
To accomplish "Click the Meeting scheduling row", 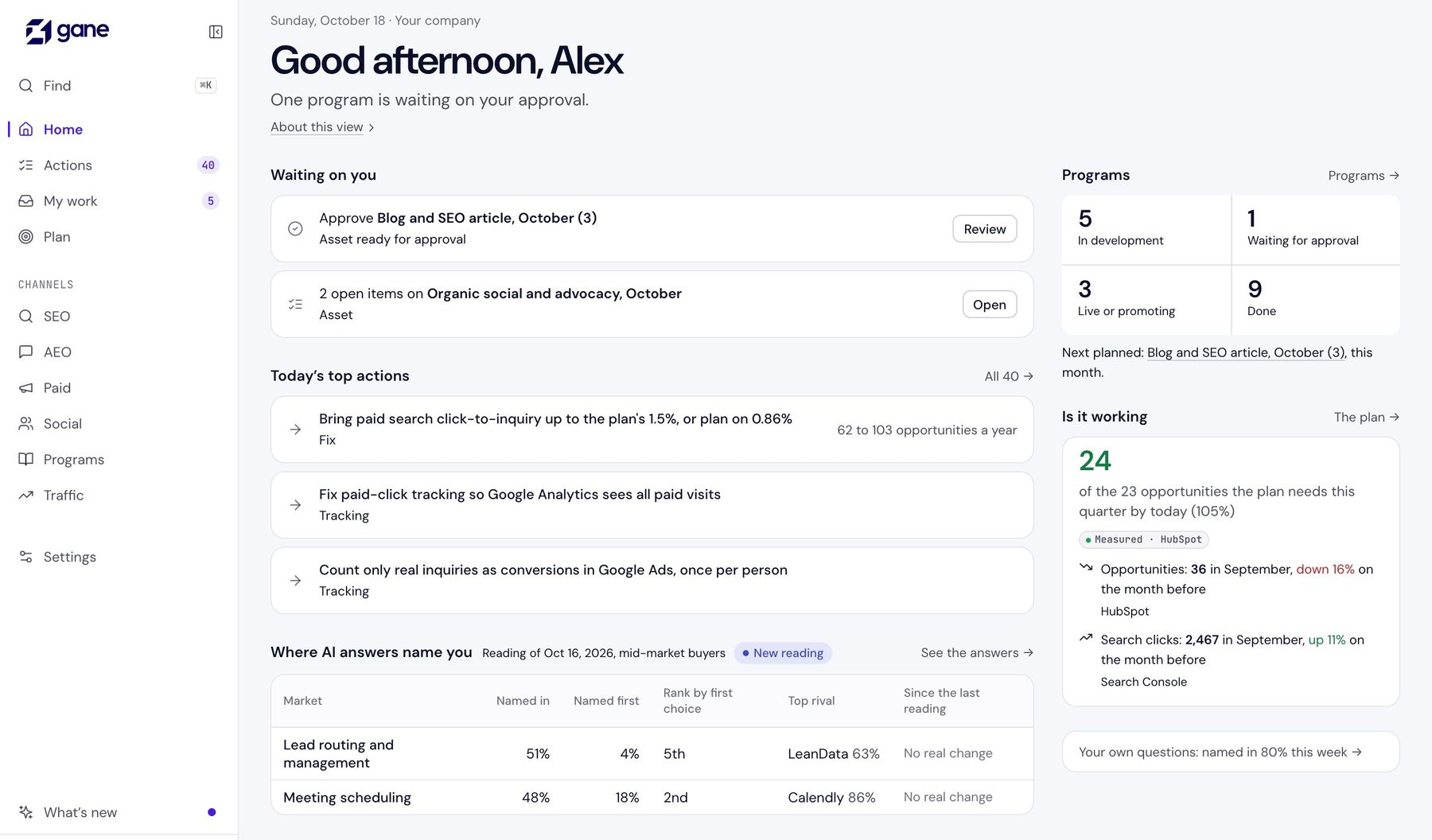I will pyautogui.click(x=652, y=797).
